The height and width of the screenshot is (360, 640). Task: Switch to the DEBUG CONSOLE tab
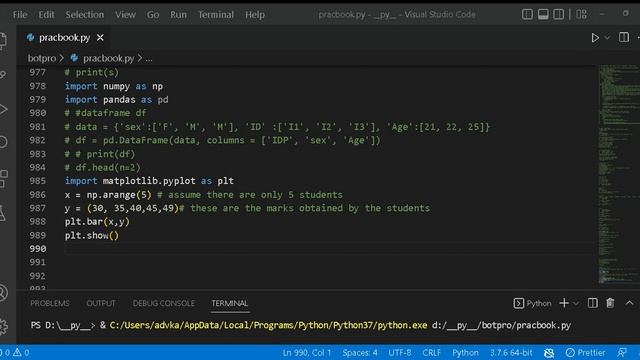pyautogui.click(x=164, y=303)
